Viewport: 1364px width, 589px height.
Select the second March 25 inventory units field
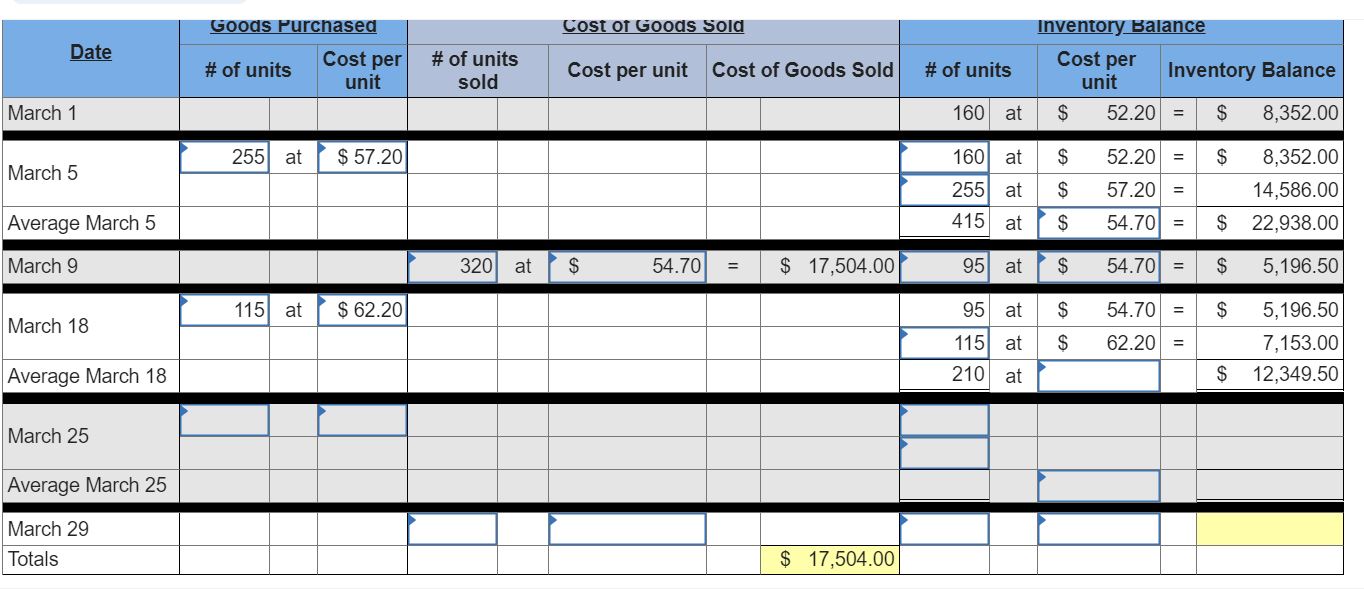coord(945,453)
